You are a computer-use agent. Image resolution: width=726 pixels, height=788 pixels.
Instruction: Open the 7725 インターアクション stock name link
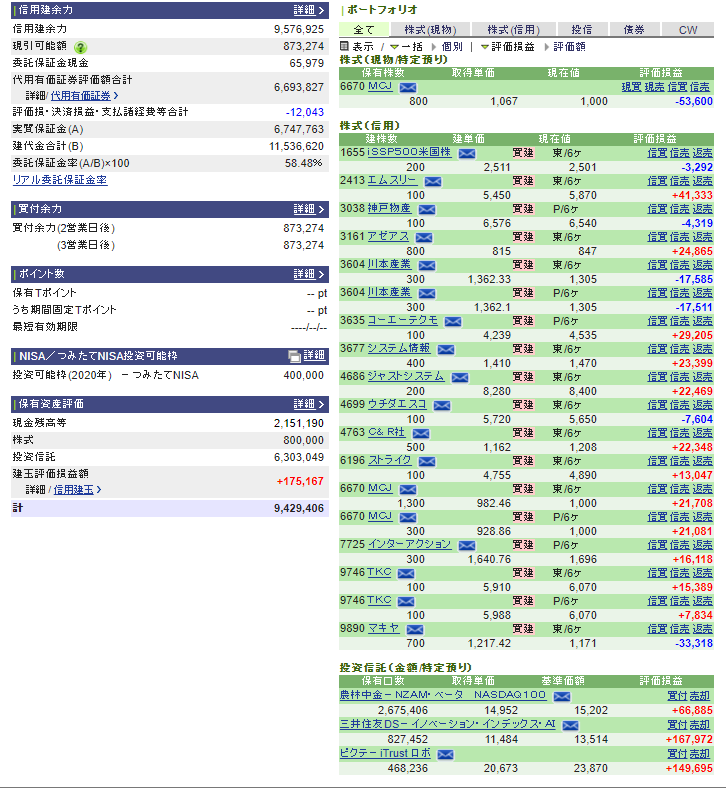(x=409, y=544)
